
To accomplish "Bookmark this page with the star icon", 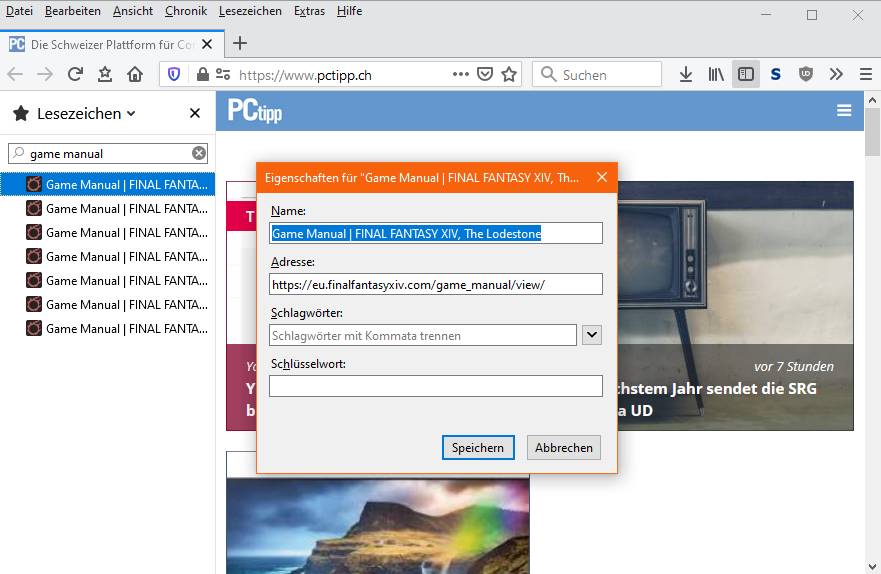I will point(509,74).
